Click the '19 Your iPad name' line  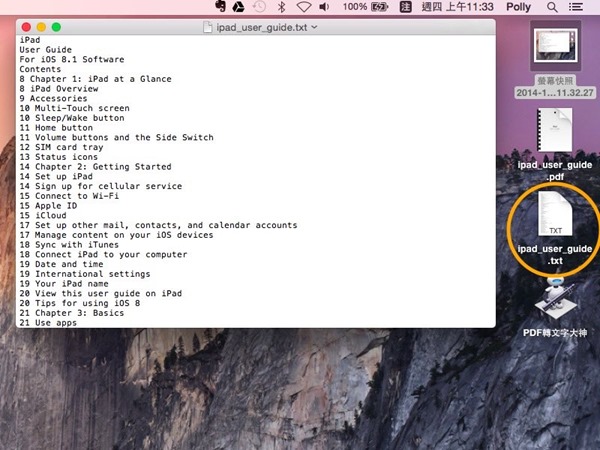(x=64, y=284)
